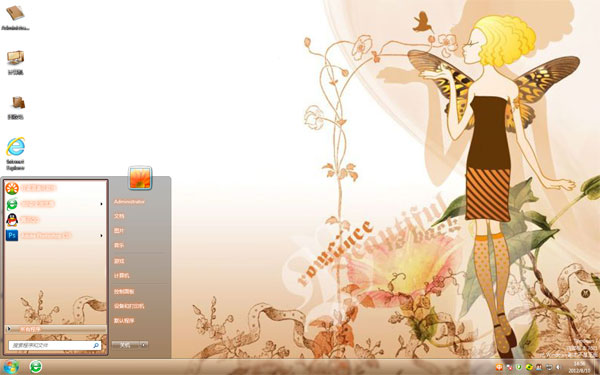Click the user account flower picture
This screenshot has width=600, height=375.
140,178
